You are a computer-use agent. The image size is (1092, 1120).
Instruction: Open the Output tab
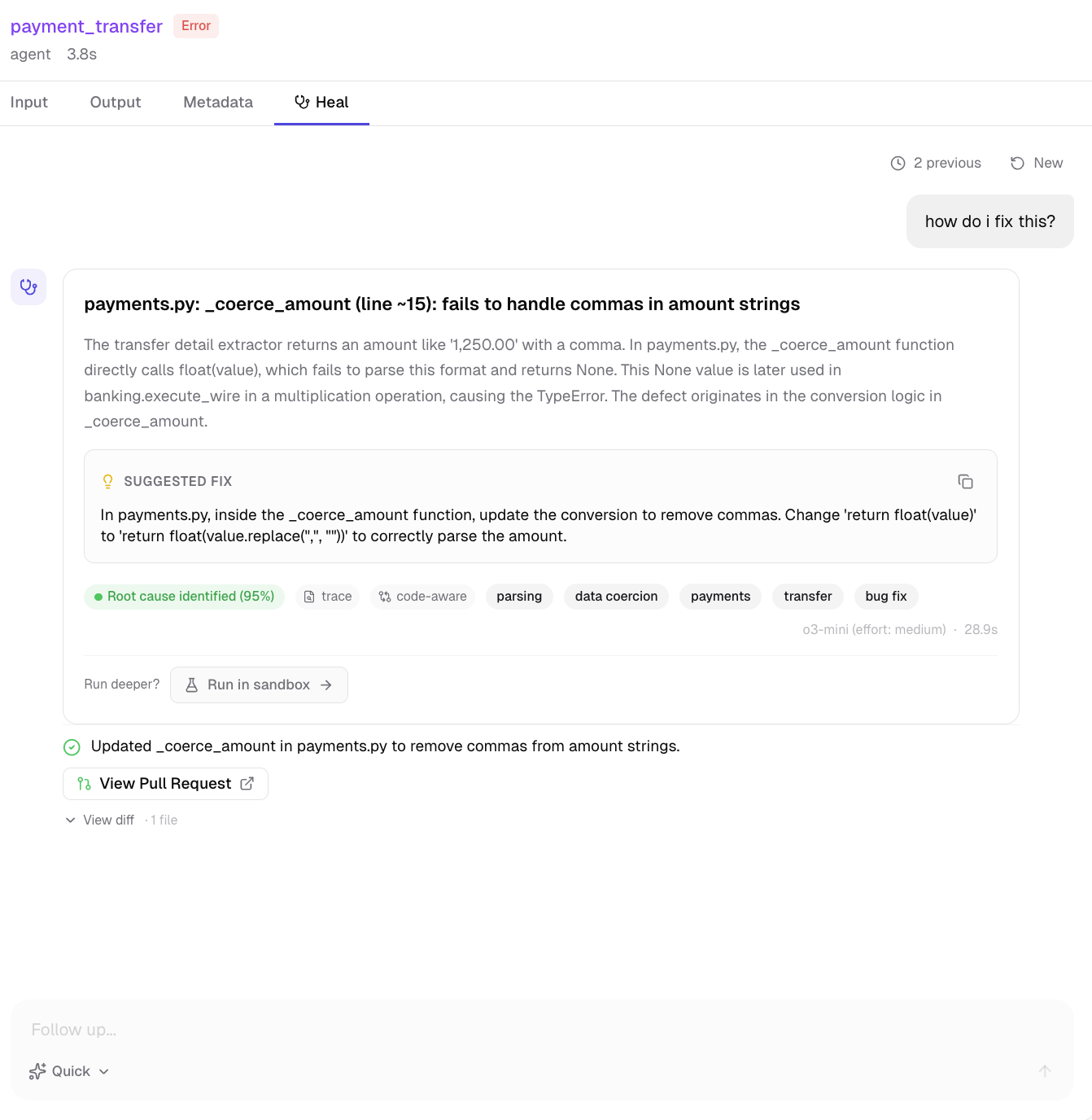click(115, 103)
